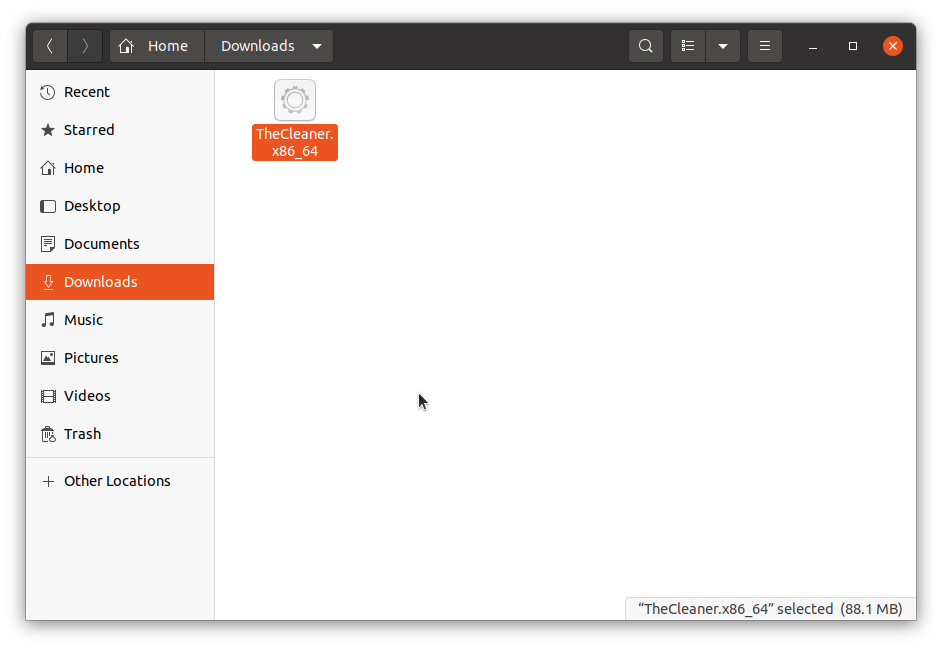942x649 pixels.
Task: Go forward with the right arrow button
Action: (x=85, y=46)
